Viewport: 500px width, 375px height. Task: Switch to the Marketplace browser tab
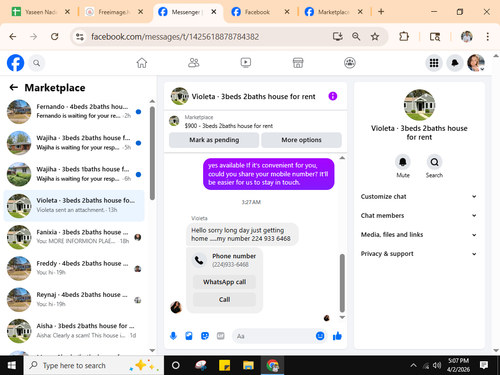click(x=333, y=12)
